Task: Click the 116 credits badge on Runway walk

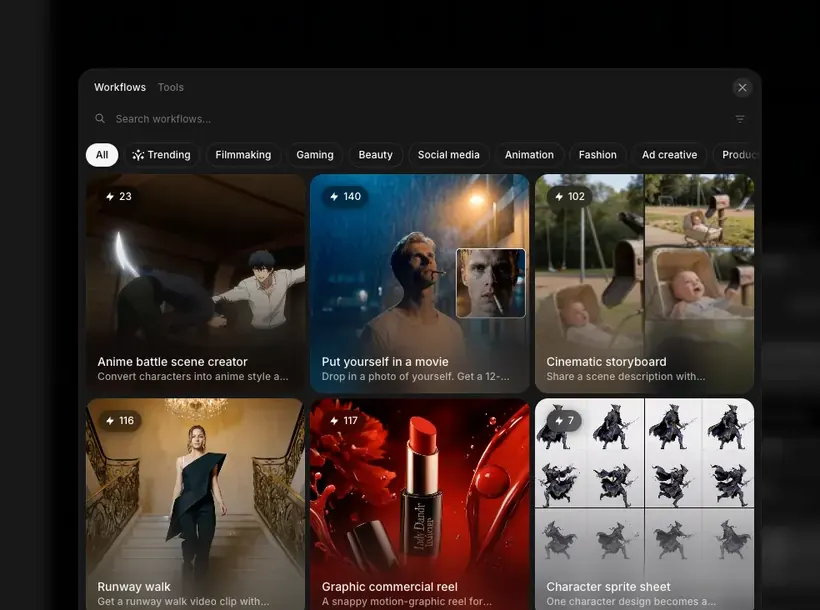Action: point(120,421)
